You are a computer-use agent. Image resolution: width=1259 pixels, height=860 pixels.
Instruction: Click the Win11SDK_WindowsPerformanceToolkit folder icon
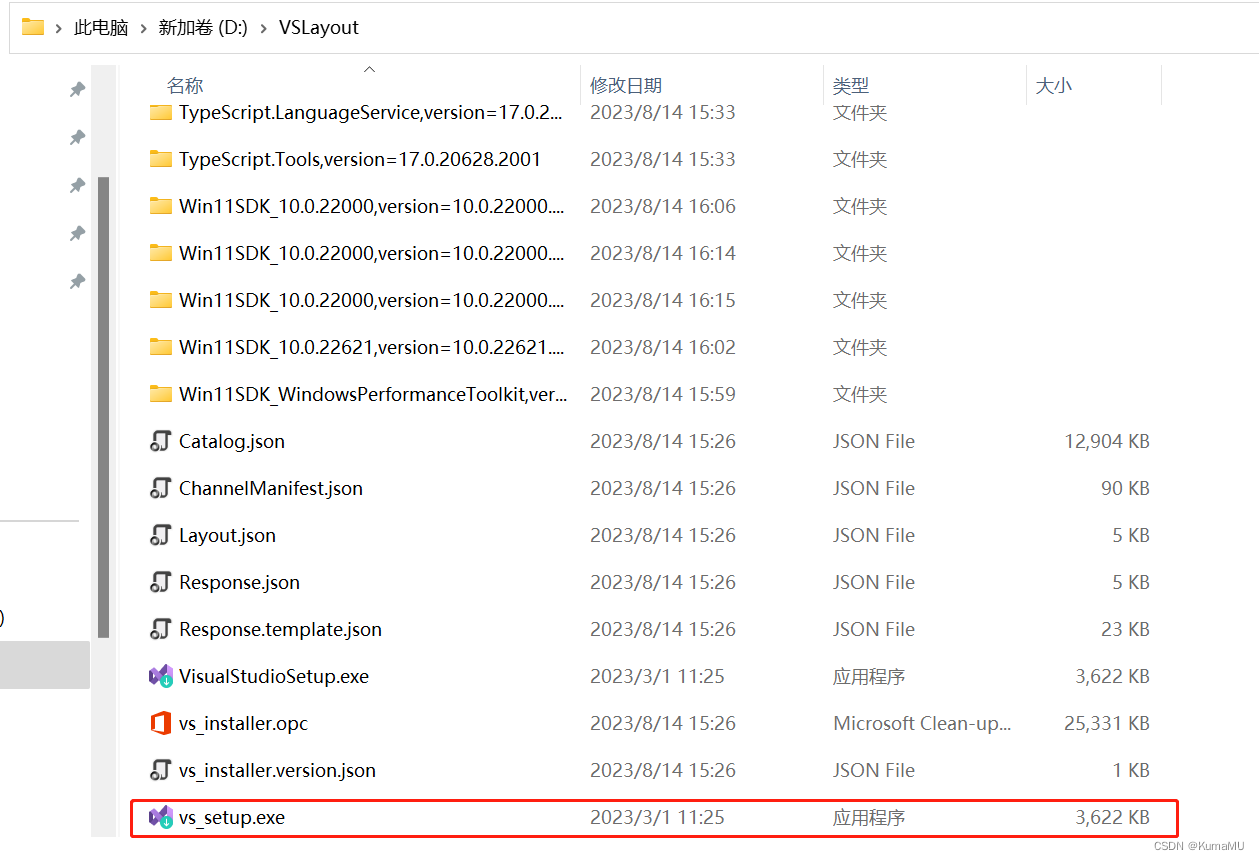click(160, 394)
